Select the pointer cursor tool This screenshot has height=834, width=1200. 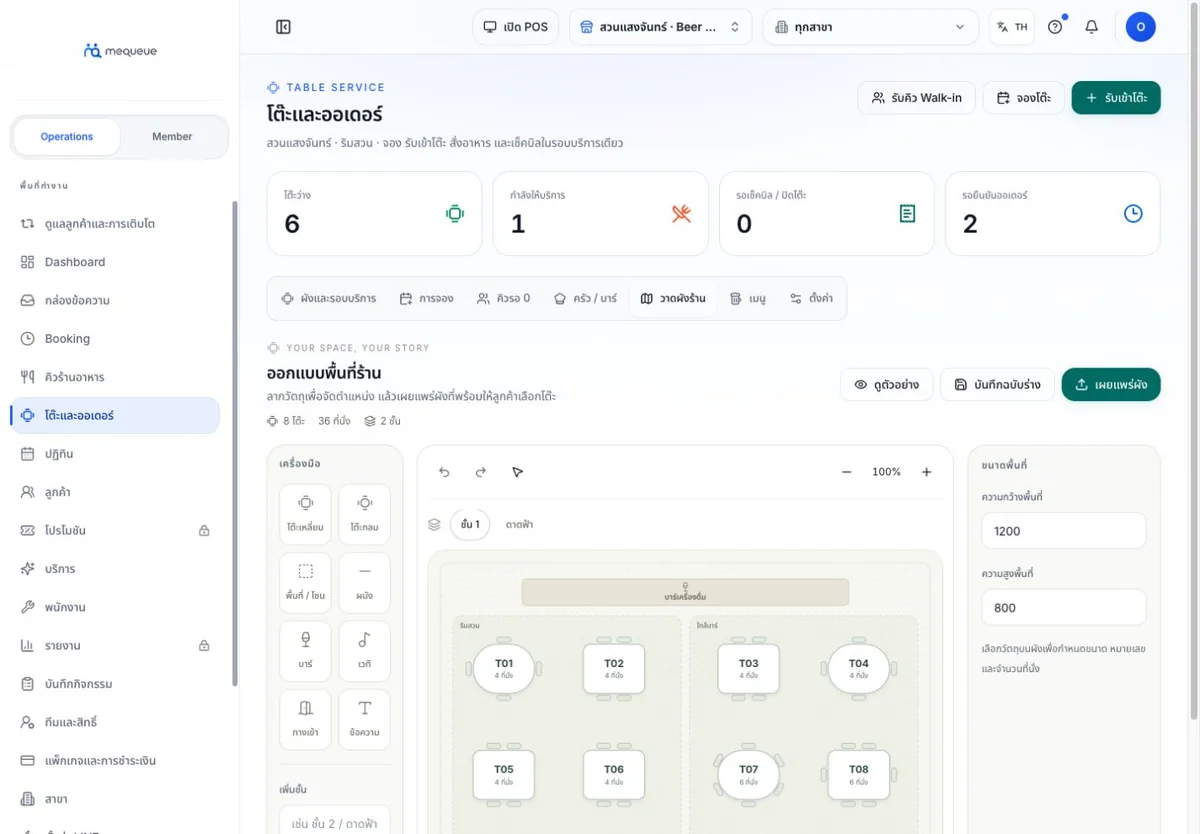[517, 472]
